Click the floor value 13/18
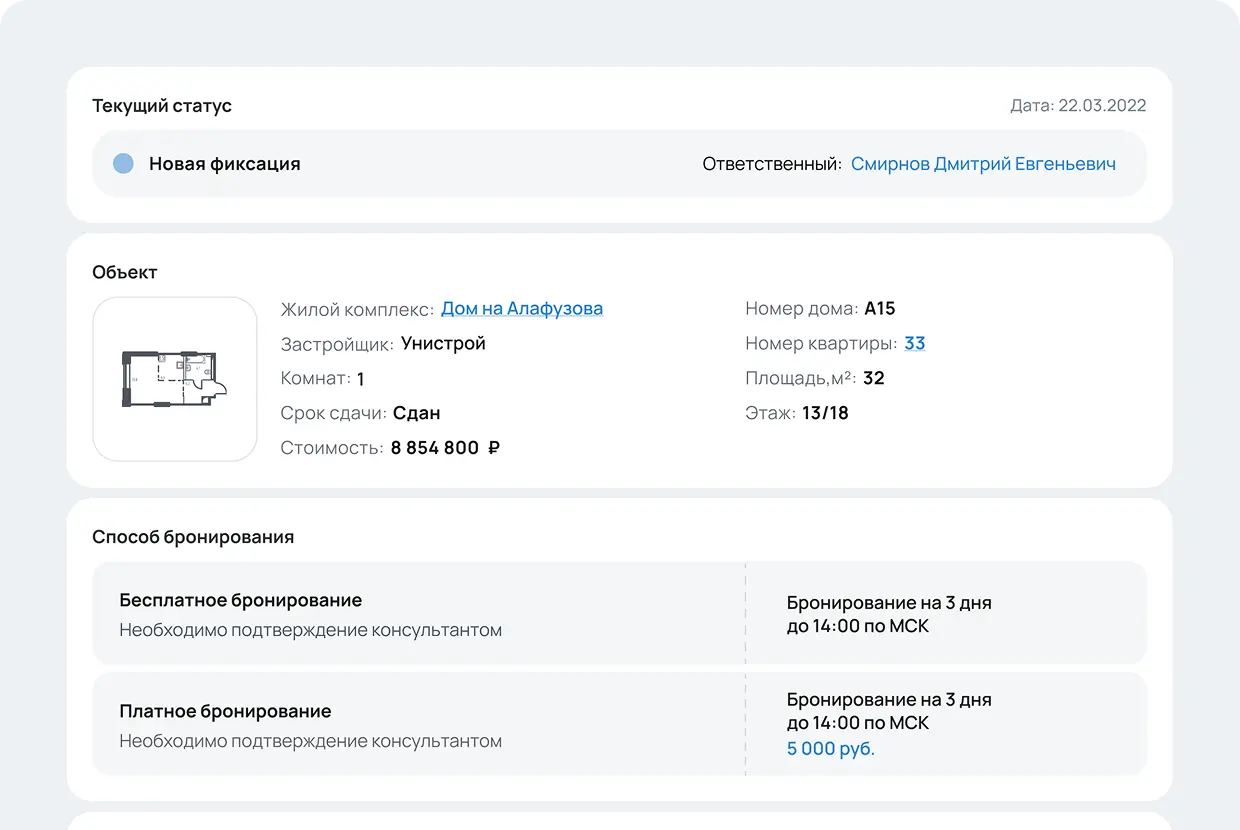The width and height of the screenshot is (1240, 830). pyautogui.click(x=825, y=413)
